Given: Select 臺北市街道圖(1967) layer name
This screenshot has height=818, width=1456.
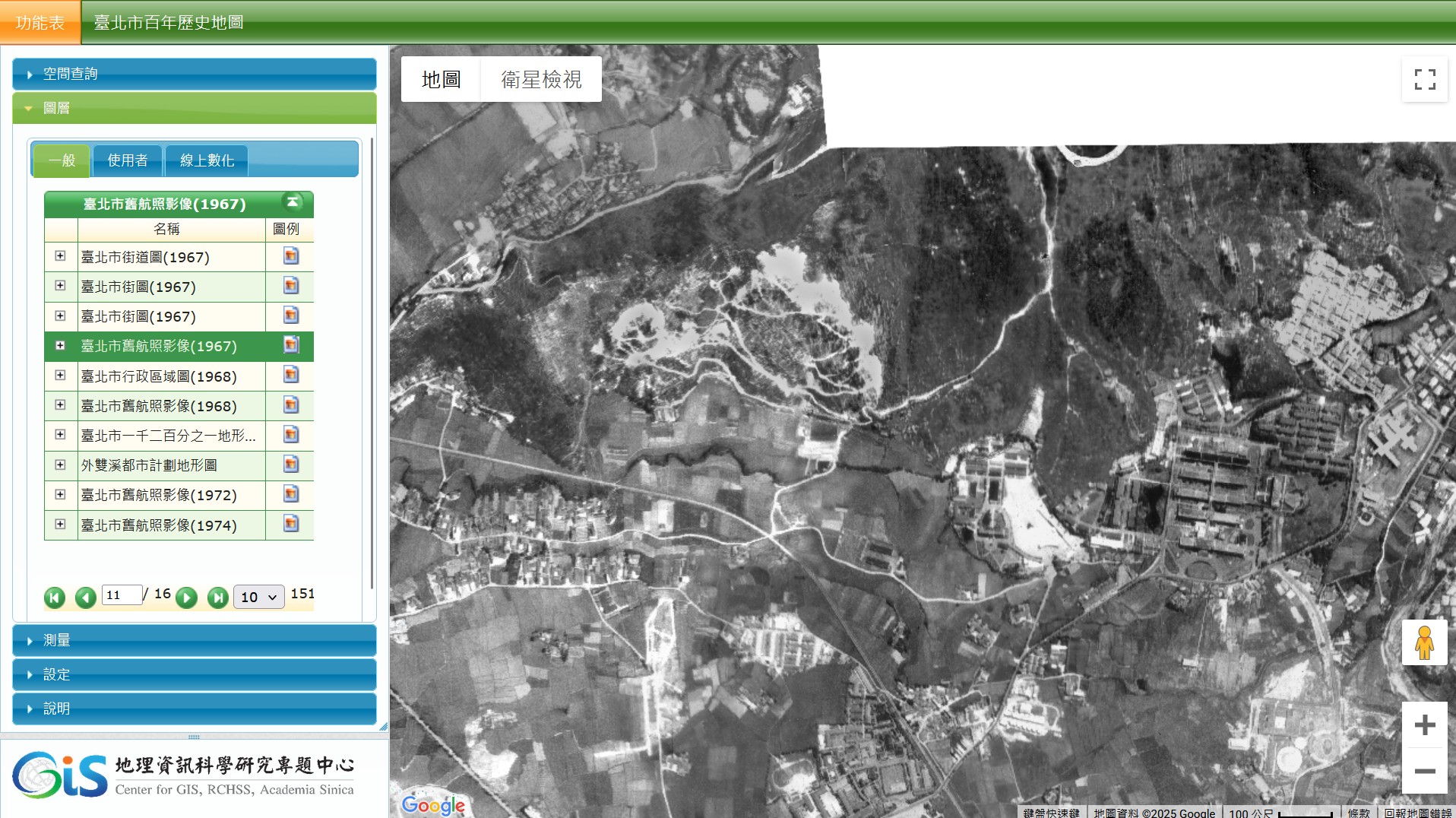Looking at the screenshot, I should (x=145, y=257).
